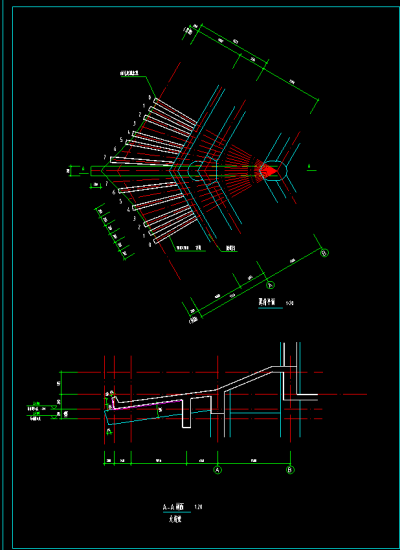Select the upper elevation marker triangle in section
The height and width of the screenshot is (550, 400).
click(x=53, y=407)
